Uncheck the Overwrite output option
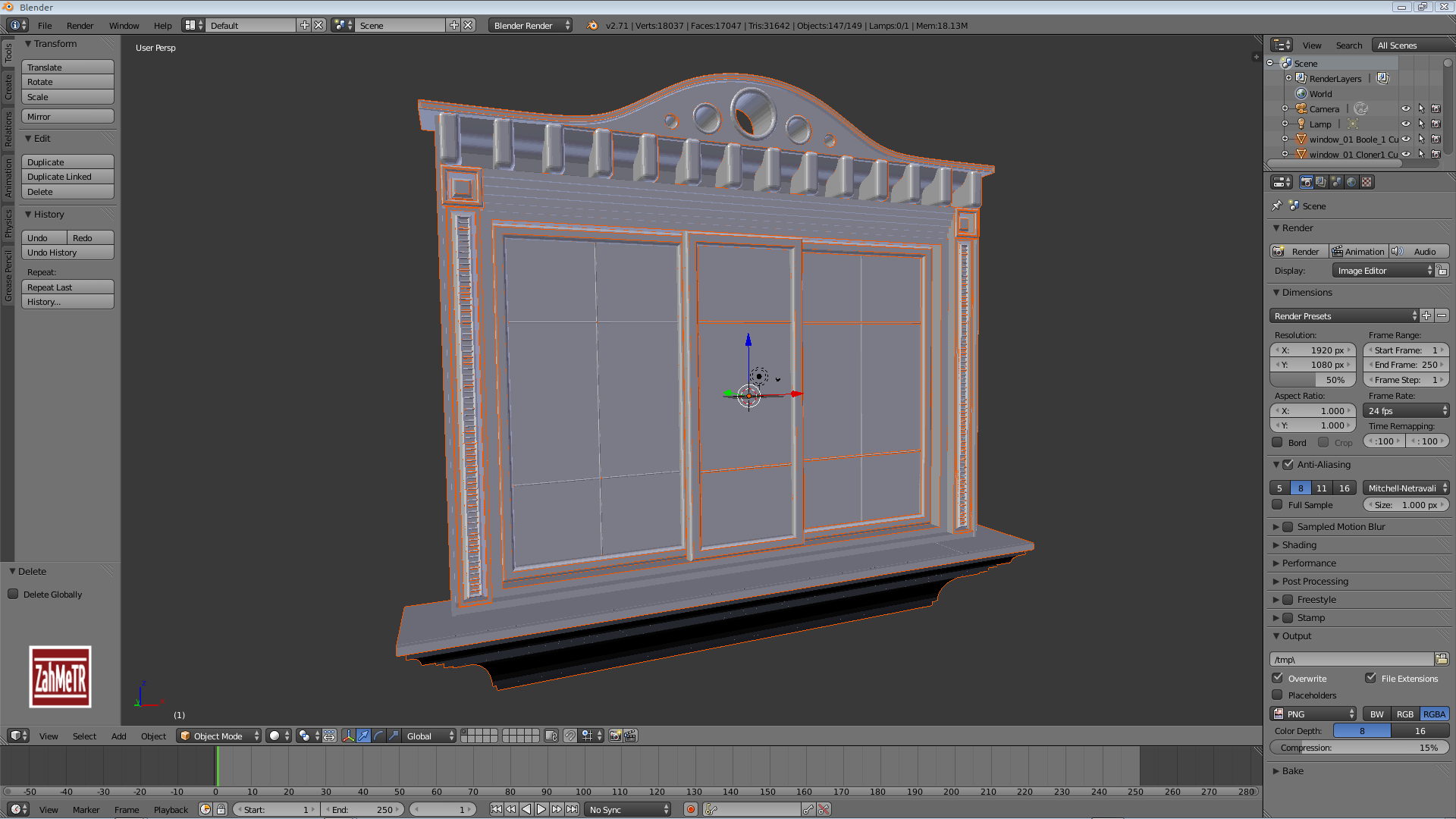The height and width of the screenshot is (819, 1456). (x=1278, y=678)
